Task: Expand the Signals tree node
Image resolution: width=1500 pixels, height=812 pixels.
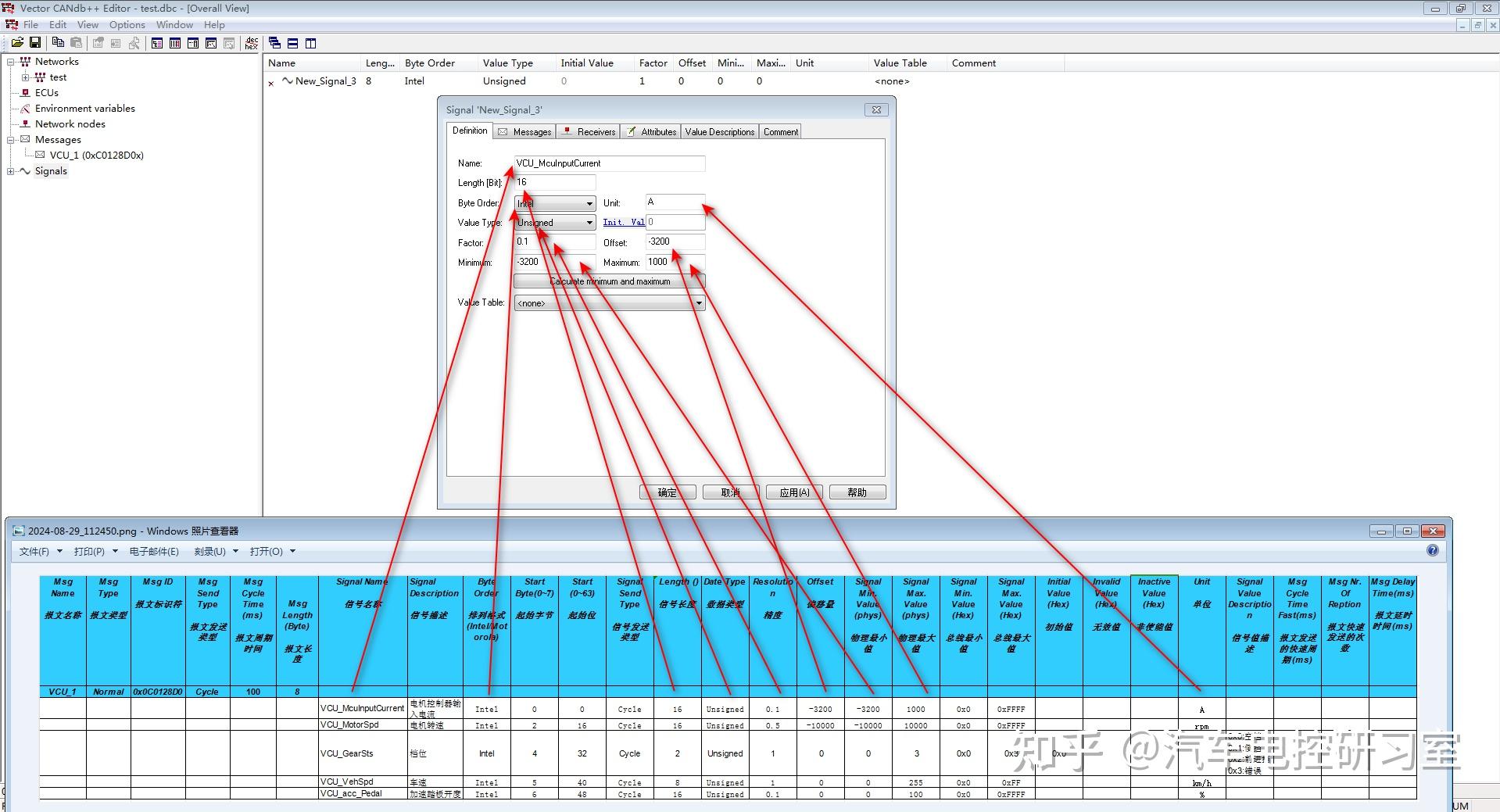Action: point(11,171)
